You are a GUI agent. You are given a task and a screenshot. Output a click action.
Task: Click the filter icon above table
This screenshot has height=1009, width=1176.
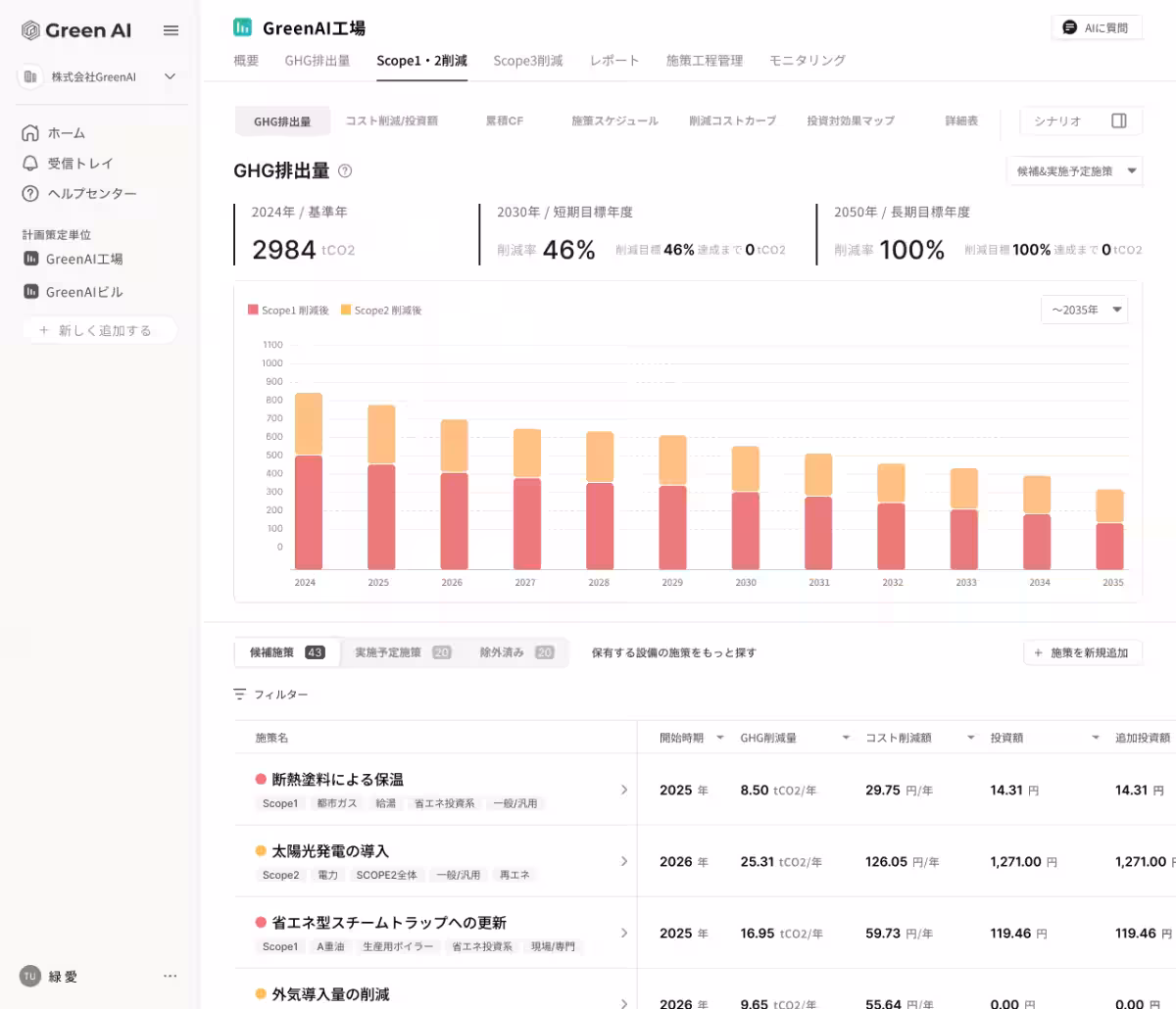tap(240, 694)
